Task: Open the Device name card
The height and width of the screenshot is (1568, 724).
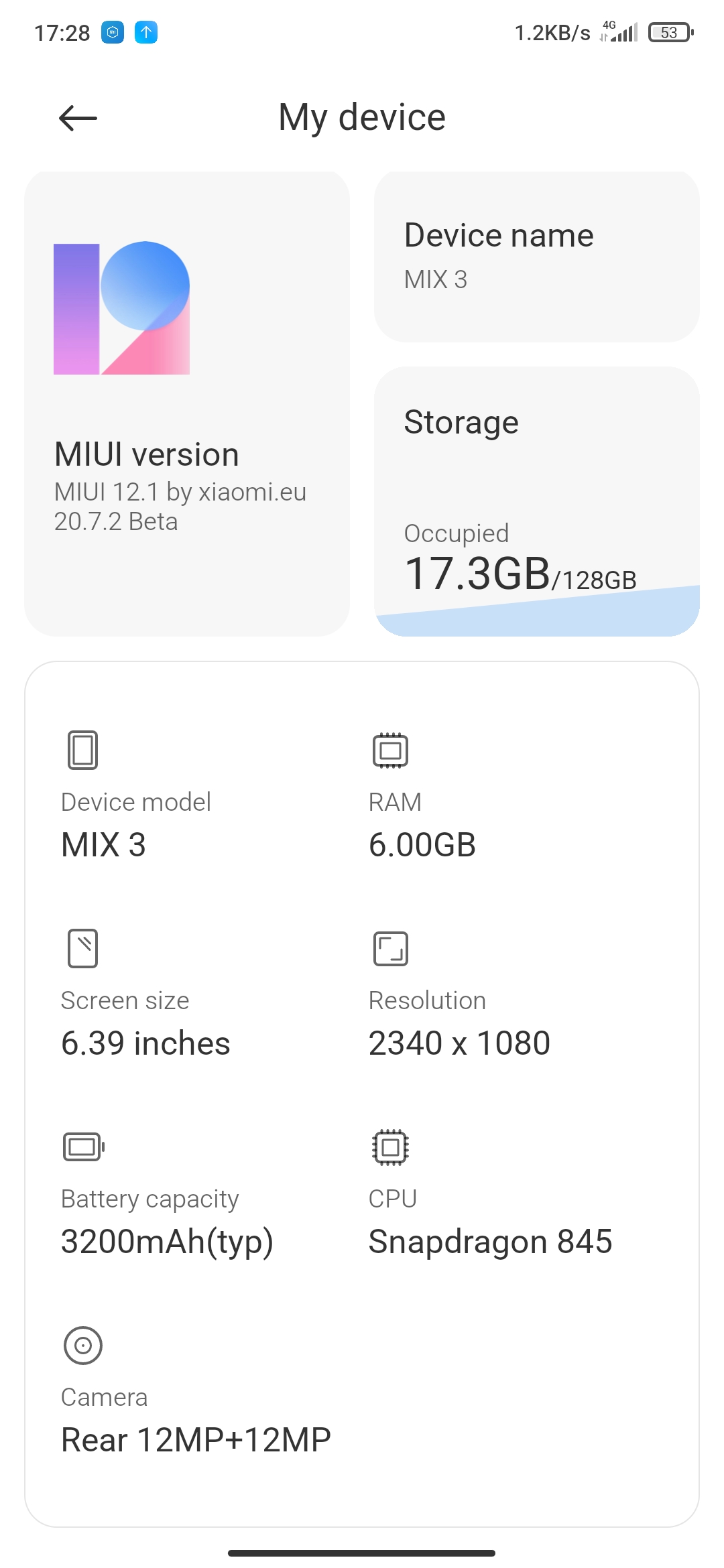Action: coord(537,257)
